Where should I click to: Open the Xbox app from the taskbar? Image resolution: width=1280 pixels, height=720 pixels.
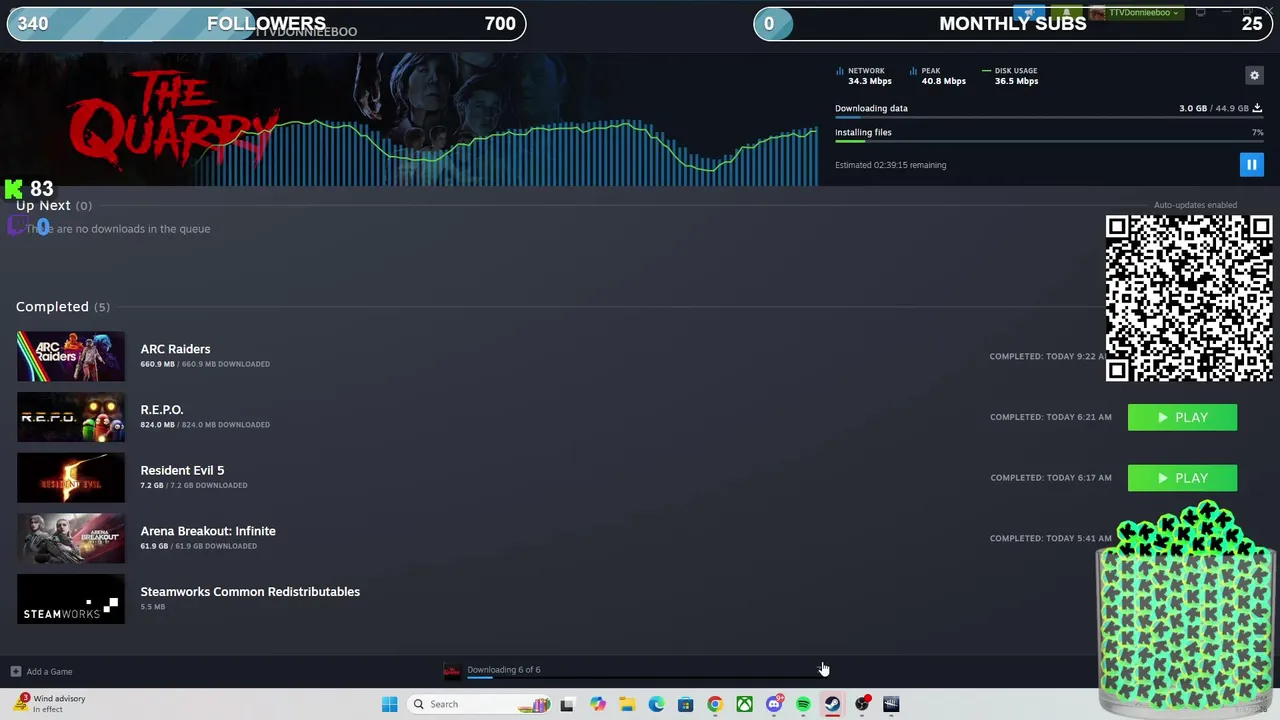pyautogui.click(x=744, y=704)
